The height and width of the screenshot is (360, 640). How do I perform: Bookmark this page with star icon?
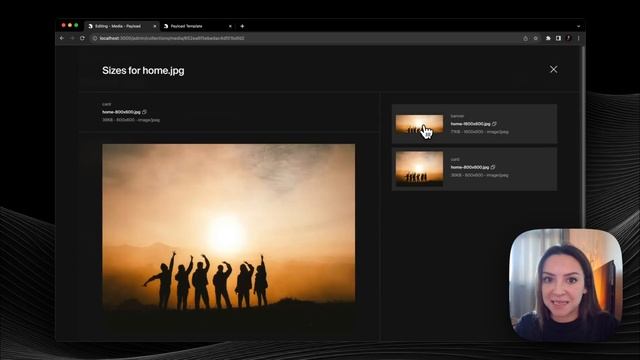coord(536,38)
